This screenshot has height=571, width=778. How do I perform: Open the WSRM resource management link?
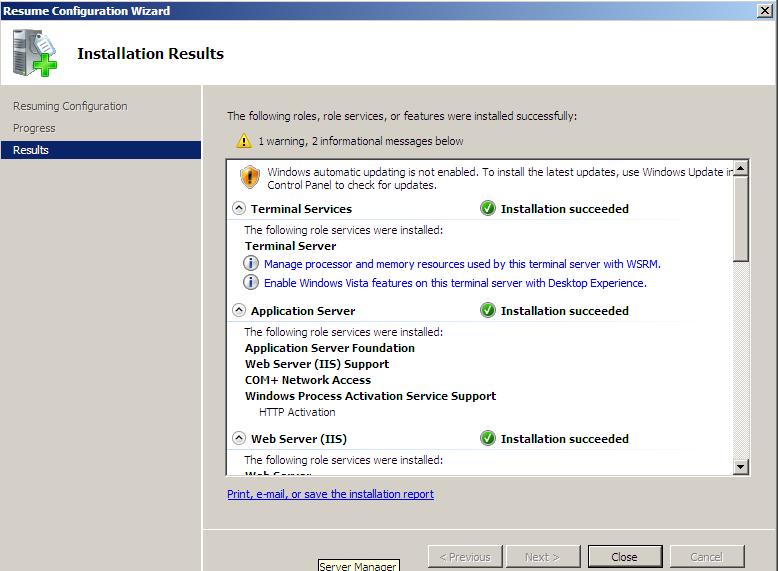tap(462, 264)
